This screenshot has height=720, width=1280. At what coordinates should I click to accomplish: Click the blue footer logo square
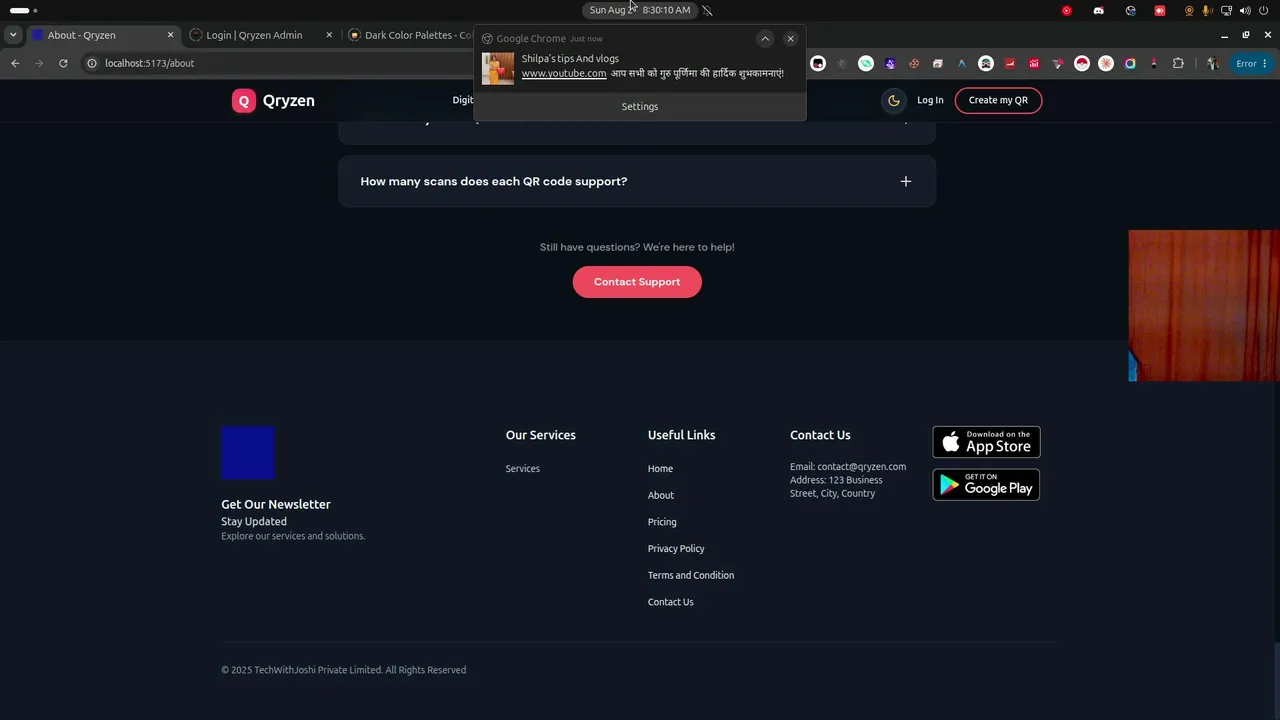pyautogui.click(x=248, y=453)
